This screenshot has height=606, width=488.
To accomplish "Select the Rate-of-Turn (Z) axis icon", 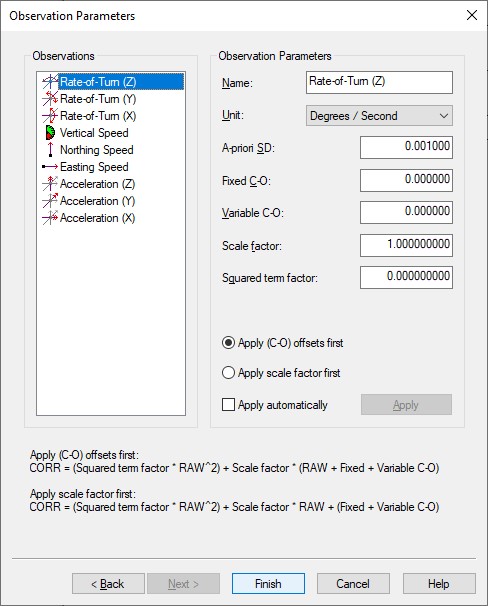I will 50,82.
